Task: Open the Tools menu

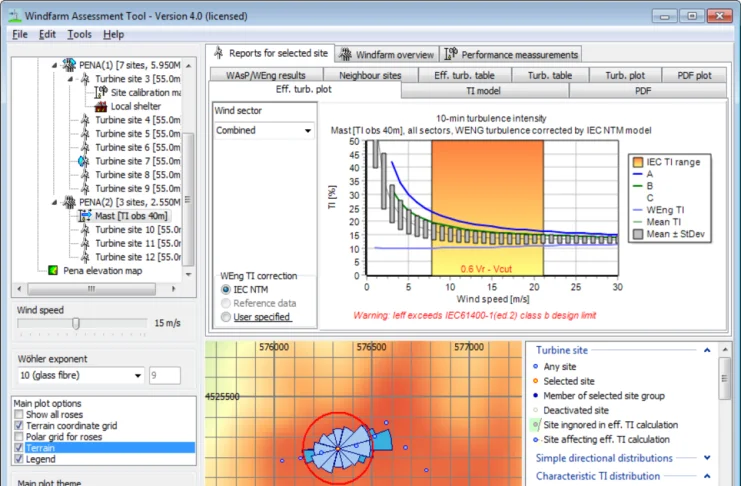Action: [79, 34]
